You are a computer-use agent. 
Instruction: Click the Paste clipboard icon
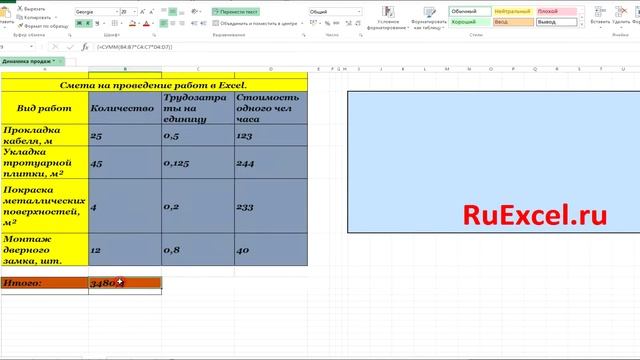pyautogui.click(x=5, y=13)
